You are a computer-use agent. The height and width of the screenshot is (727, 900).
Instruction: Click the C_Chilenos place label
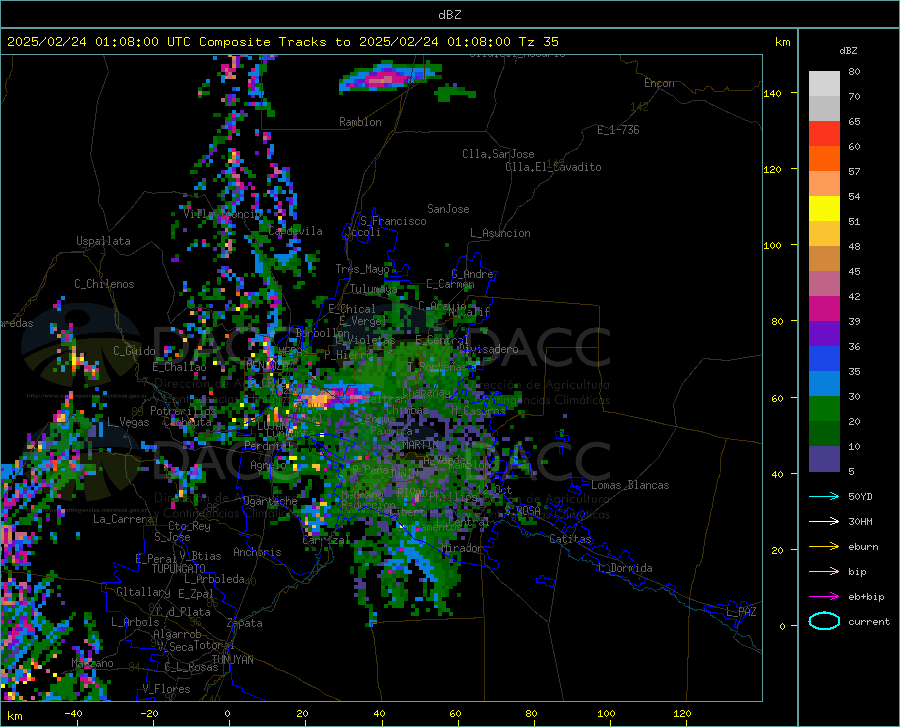pos(104,284)
